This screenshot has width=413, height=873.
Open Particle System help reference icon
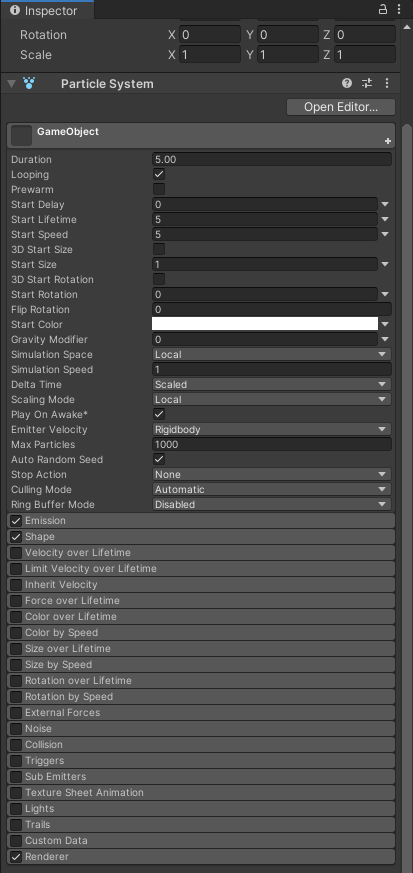point(347,84)
